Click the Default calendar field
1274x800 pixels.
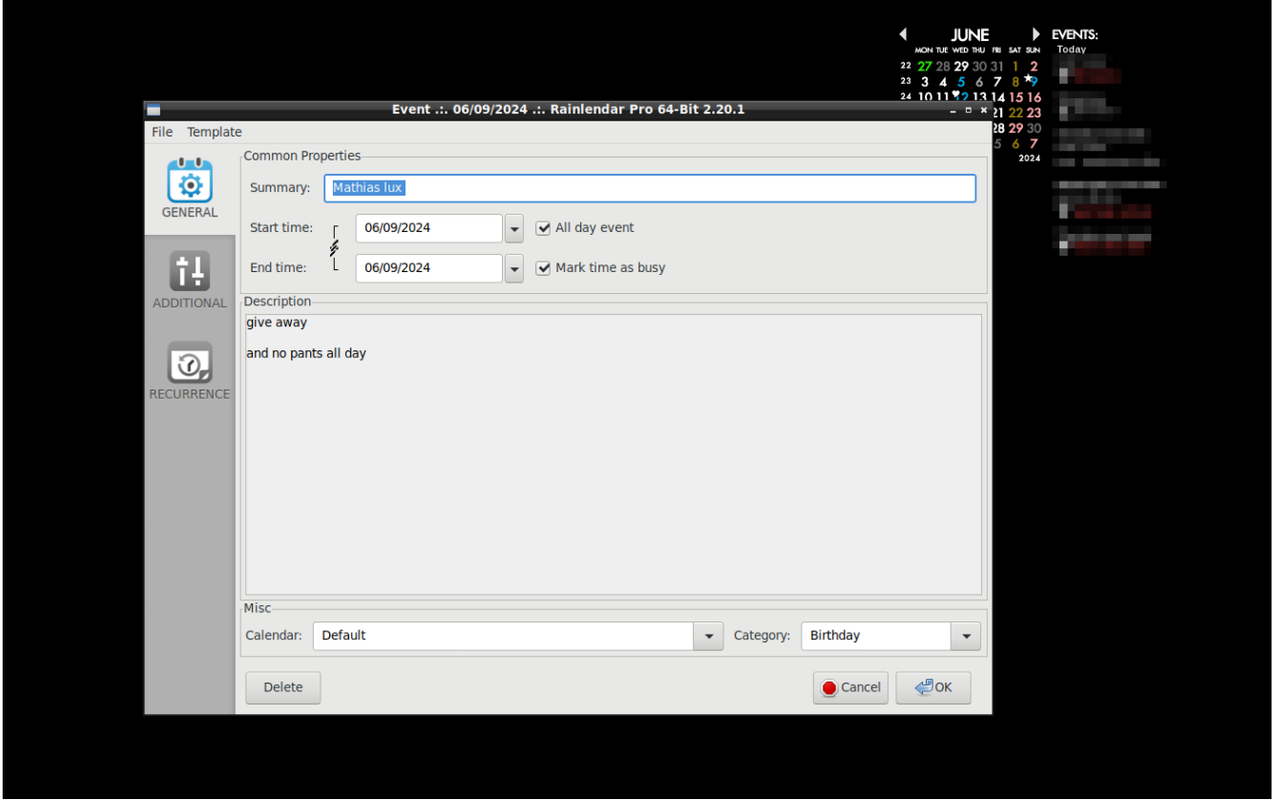click(504, 636)
